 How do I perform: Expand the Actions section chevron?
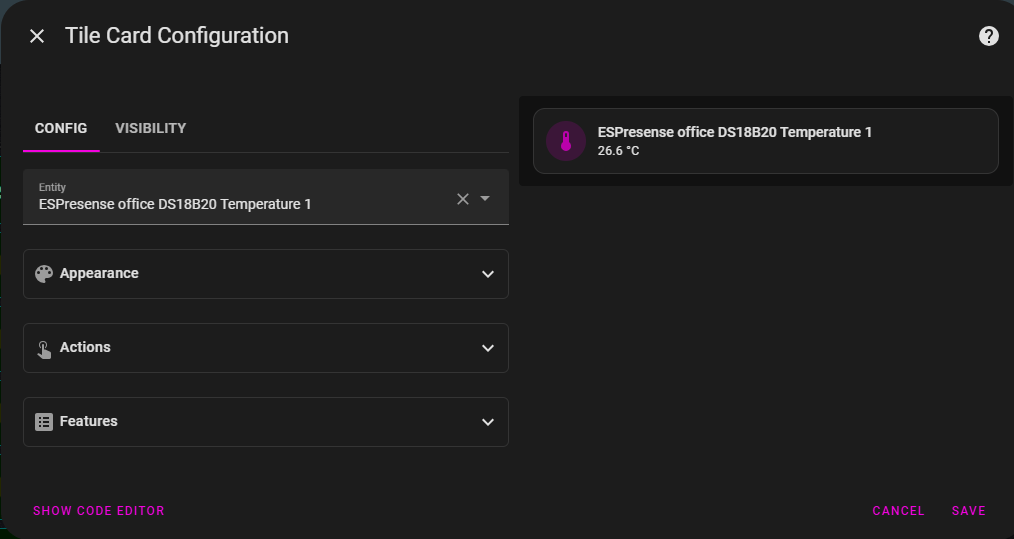tap(488, 348)
